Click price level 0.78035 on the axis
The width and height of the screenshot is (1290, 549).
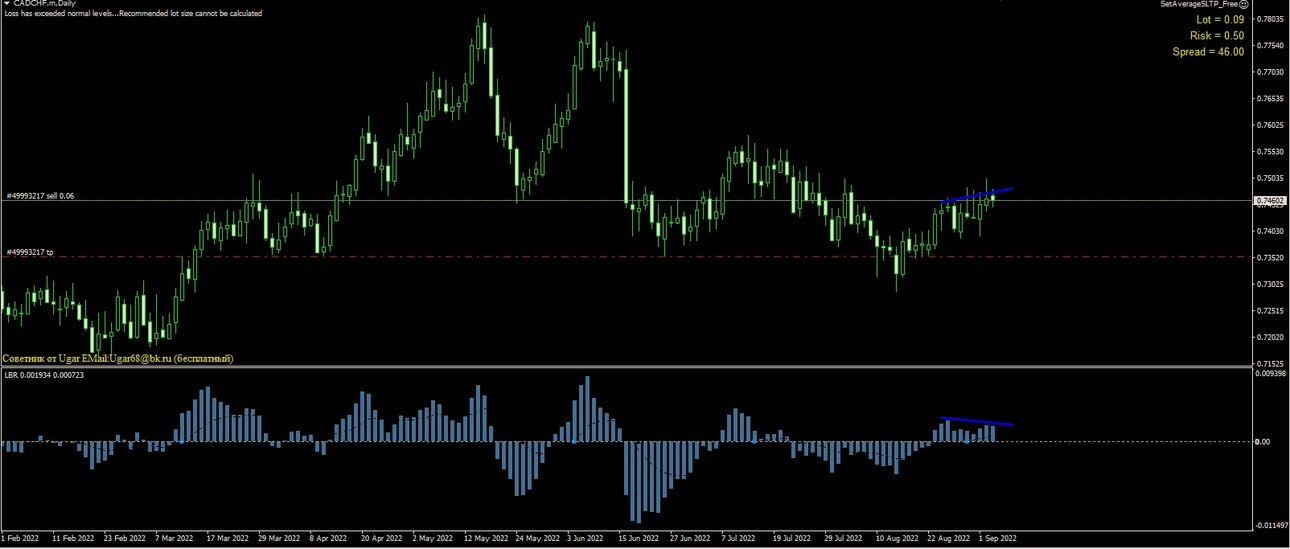tap(1271, 19)
